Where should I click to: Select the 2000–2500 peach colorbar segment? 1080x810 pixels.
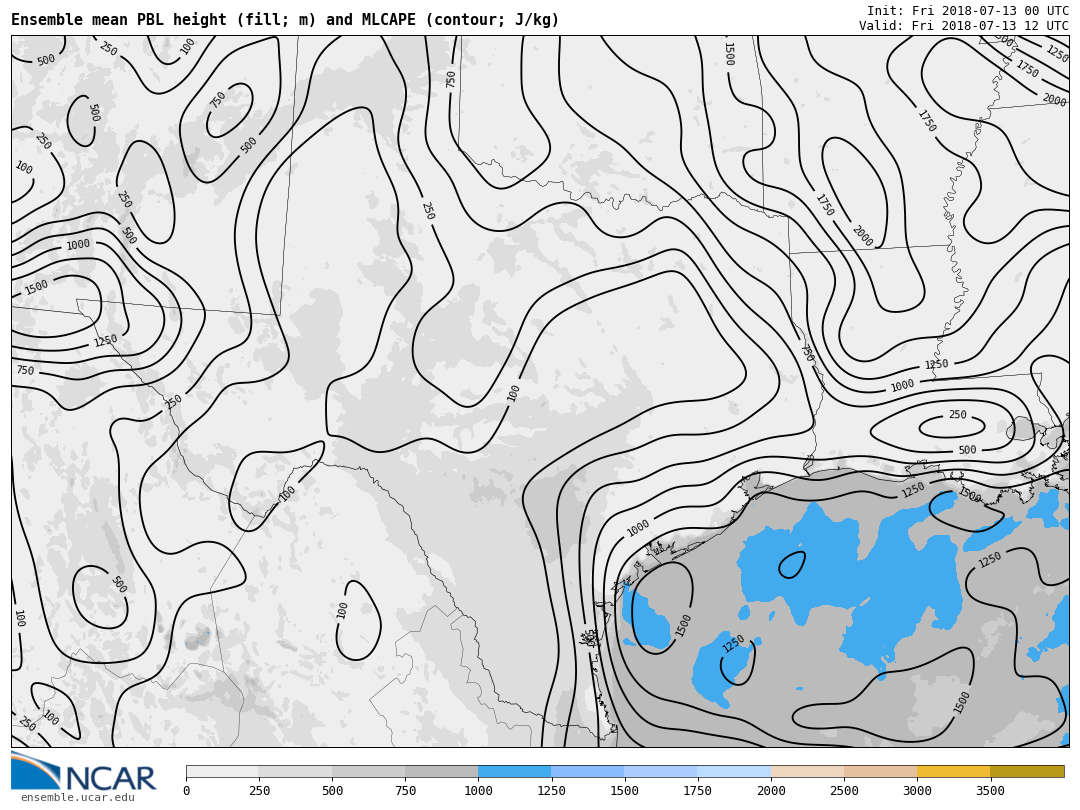[807, 771]
